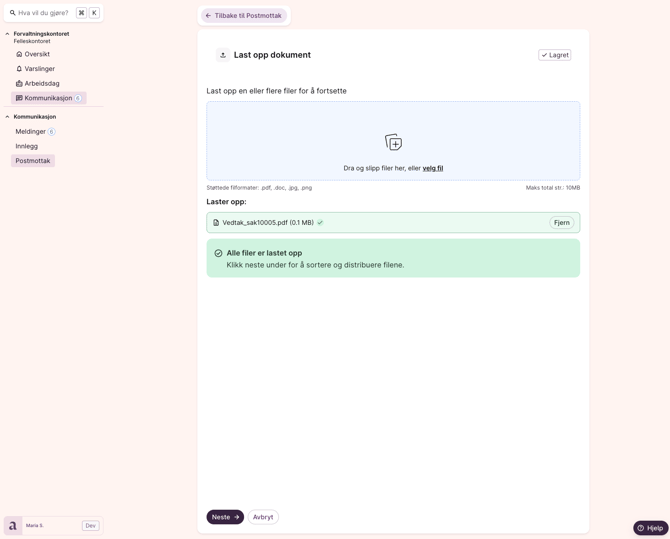Go to Meldinger in the sidebar
The image size is (670, 539).
[x=30, y=132]
